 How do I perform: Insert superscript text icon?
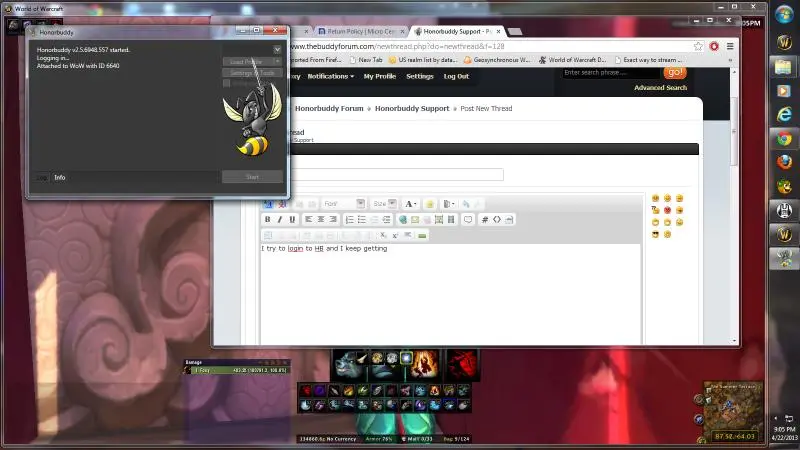(x=395, y=235)
